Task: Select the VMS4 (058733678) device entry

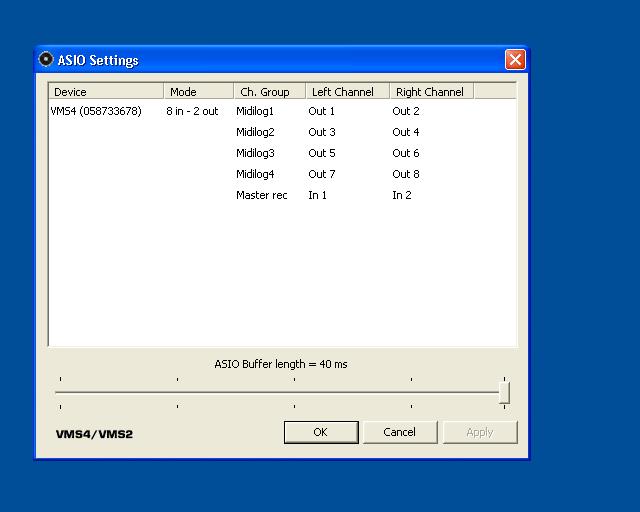Action: click(x=96, y=111)
